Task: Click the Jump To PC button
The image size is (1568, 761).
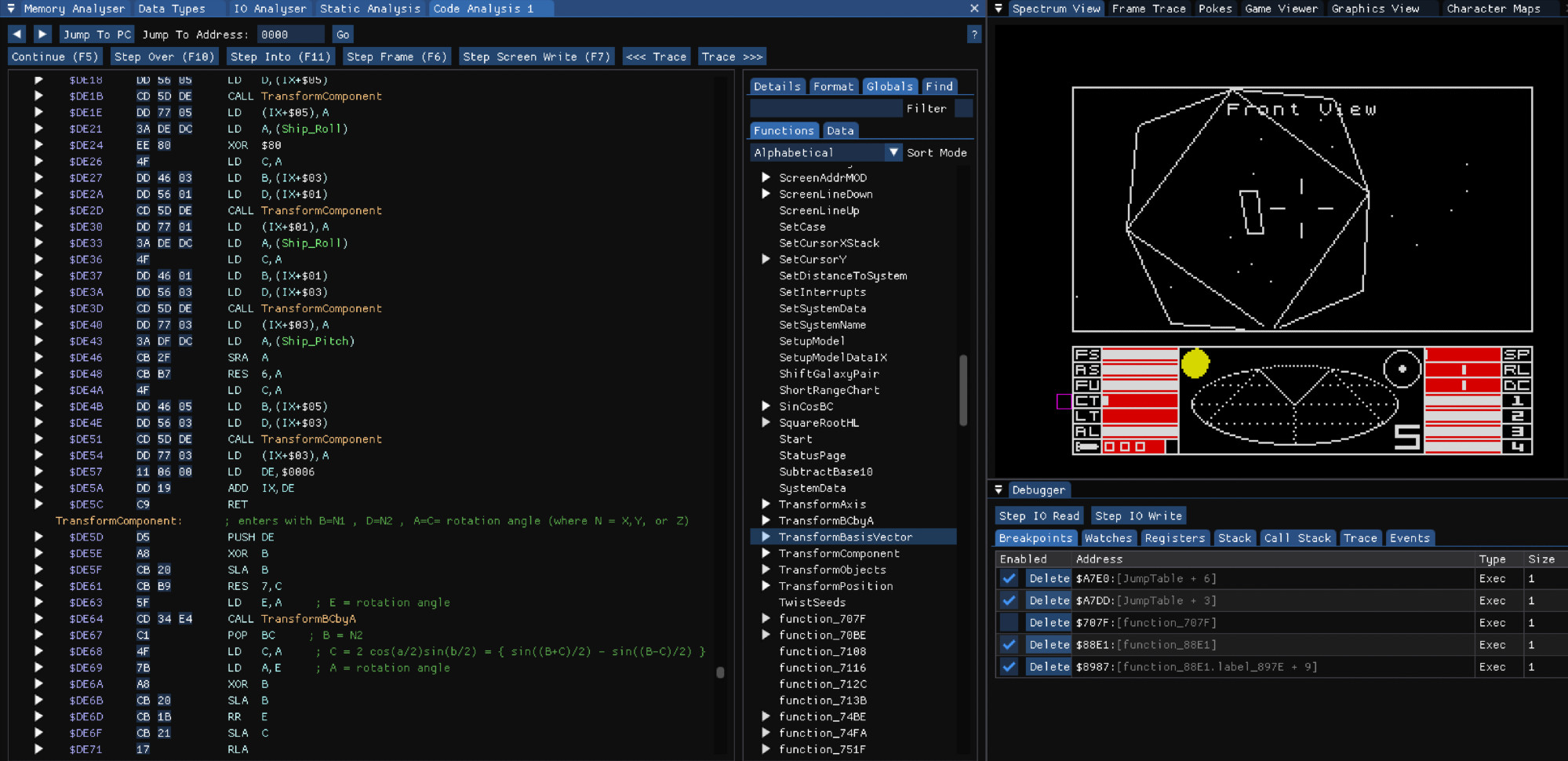Action: pyautogui.click(x=97, y=35)
